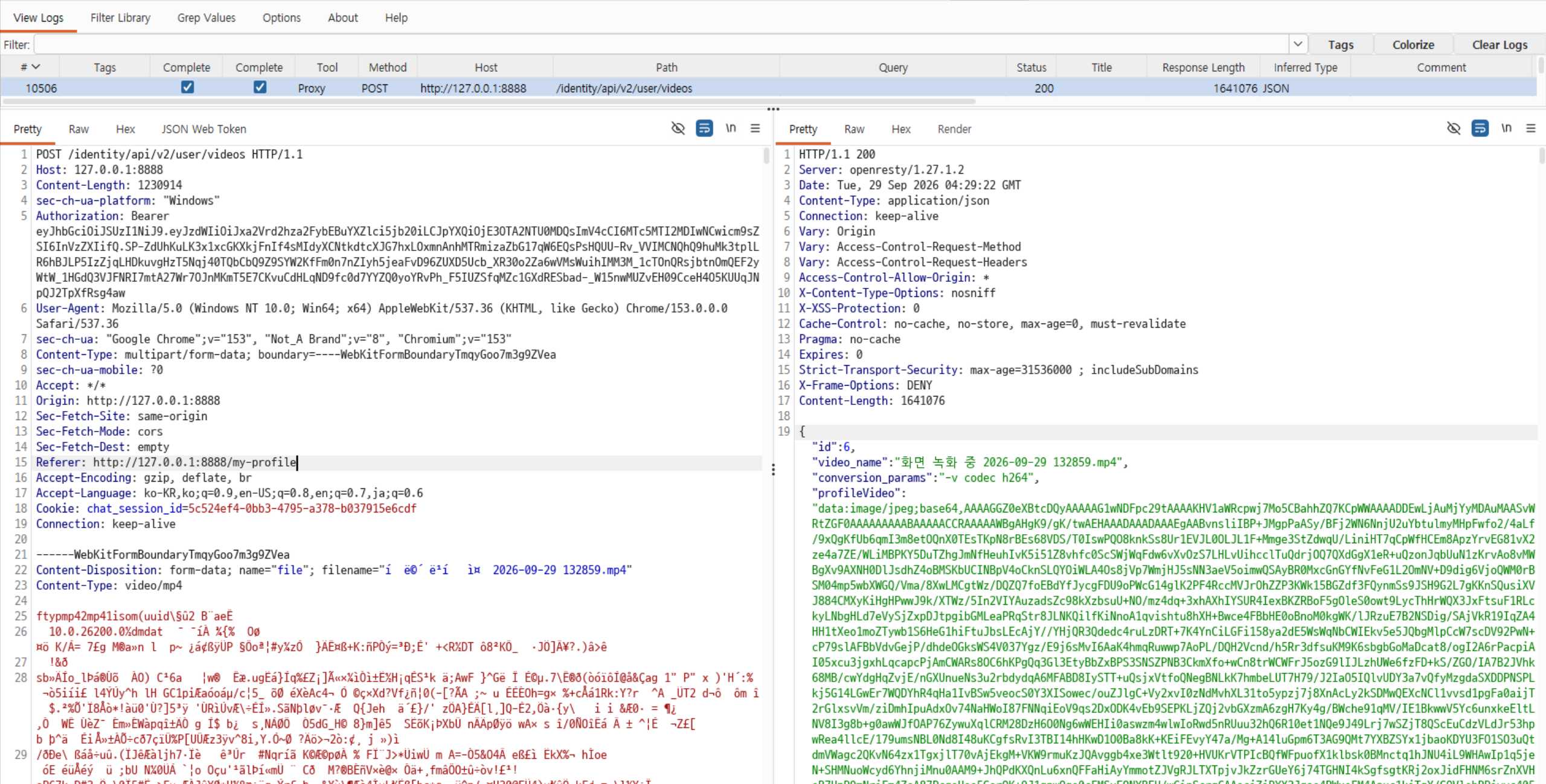The height and width of the screenshot is (784, 1546).
Task: Show newline characters in the request pane
Action: point(731,128)
